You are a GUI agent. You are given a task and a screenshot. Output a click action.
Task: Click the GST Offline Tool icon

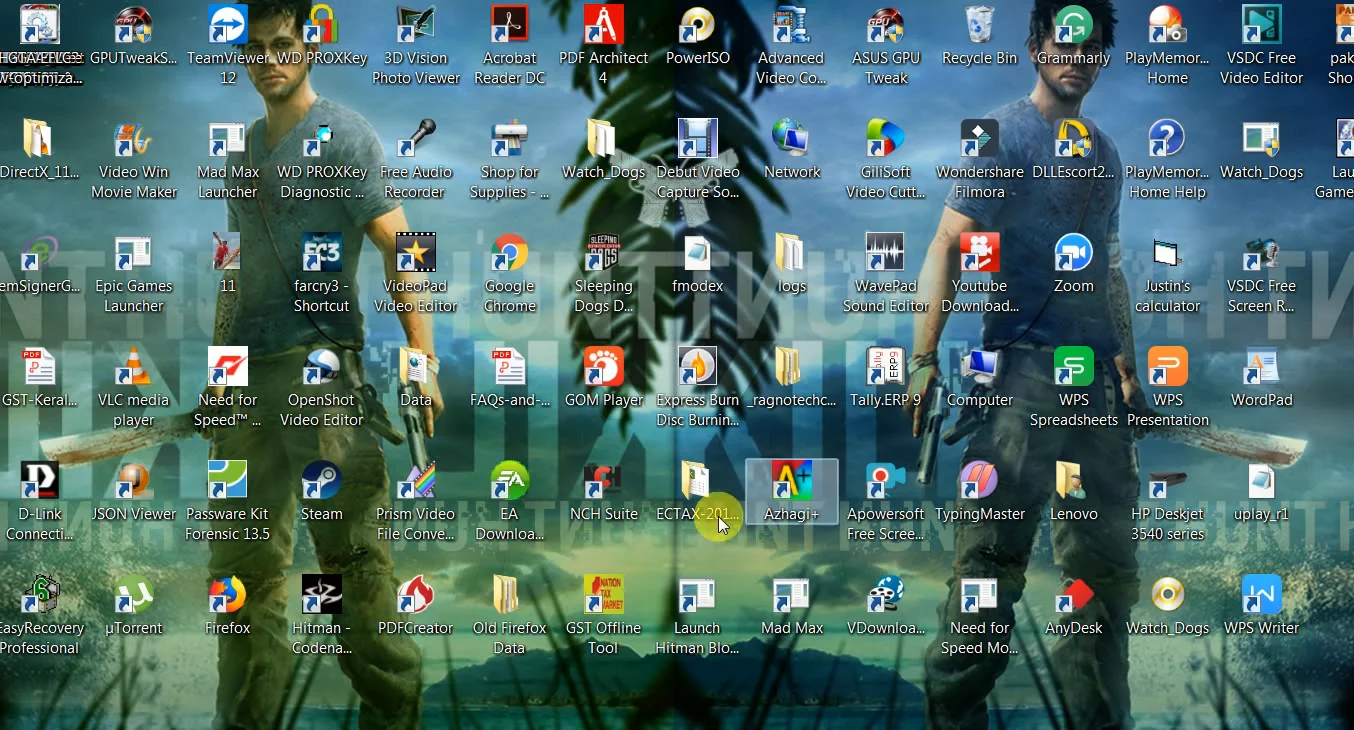(x=604, y=595)
